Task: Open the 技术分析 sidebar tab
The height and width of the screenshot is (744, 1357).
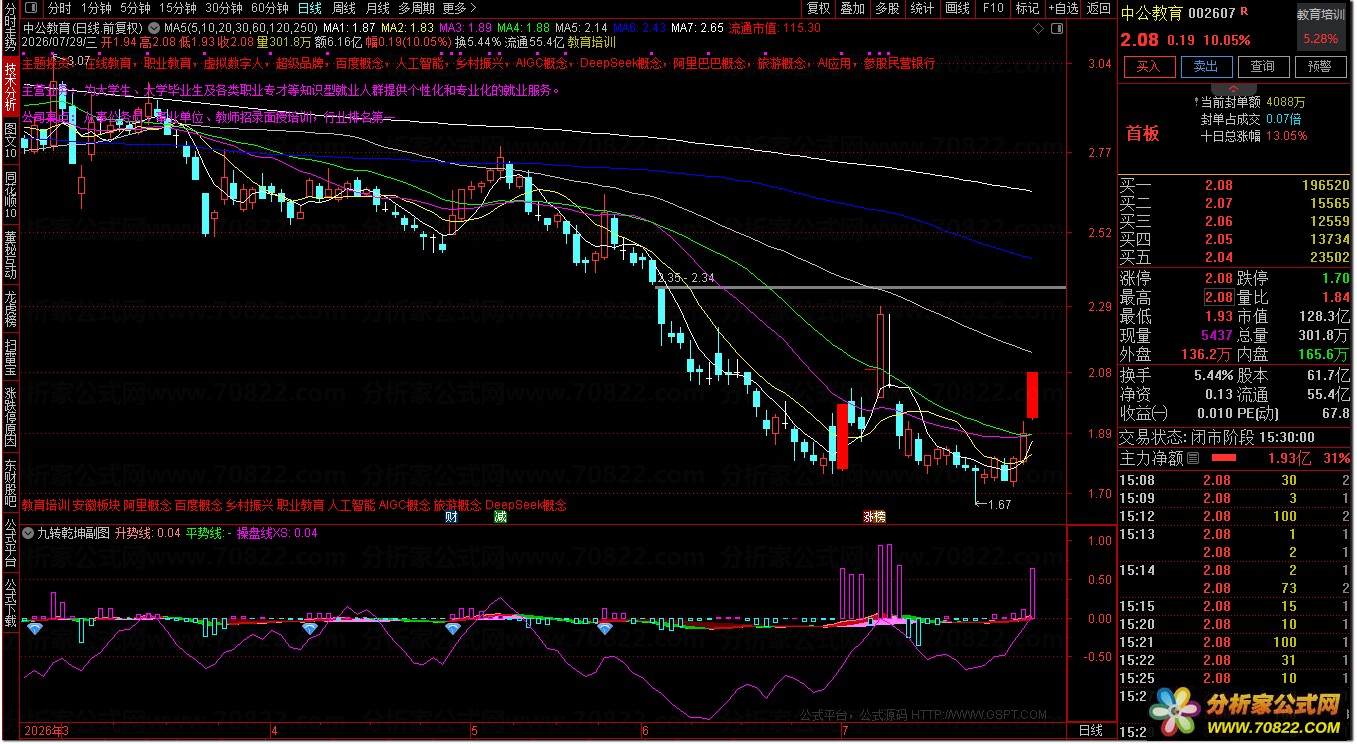Action: tap(10, 87)
